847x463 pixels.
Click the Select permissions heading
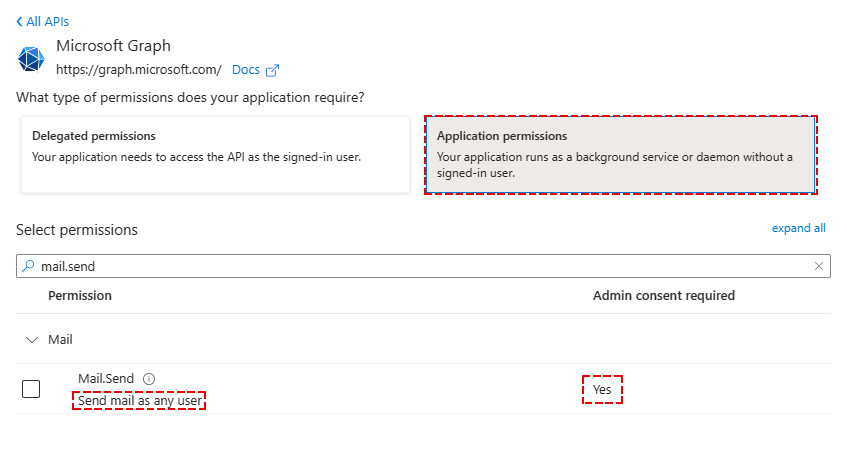point(77,230)
